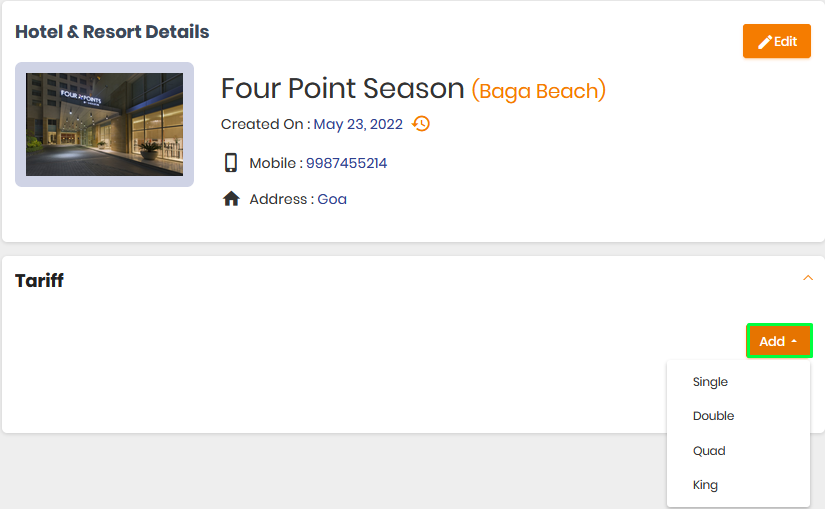
Task: Click the Tariff section heading
Action: tap(39, 281)
